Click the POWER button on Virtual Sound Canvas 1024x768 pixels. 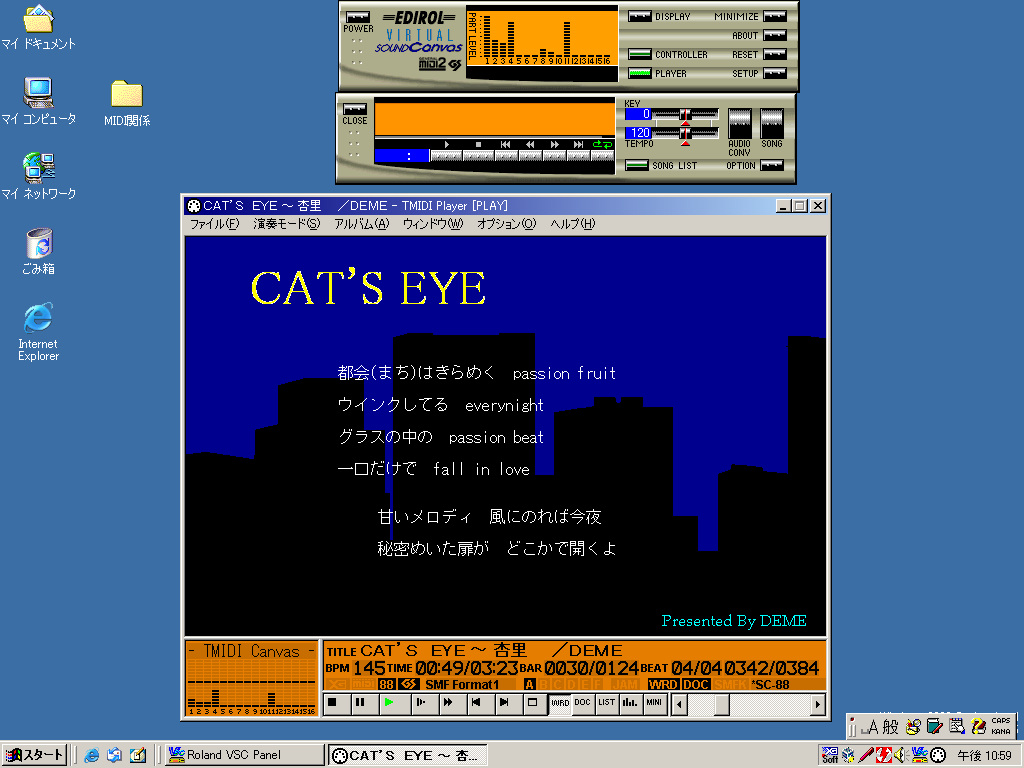pyautogui.click(x=357, y=17)
